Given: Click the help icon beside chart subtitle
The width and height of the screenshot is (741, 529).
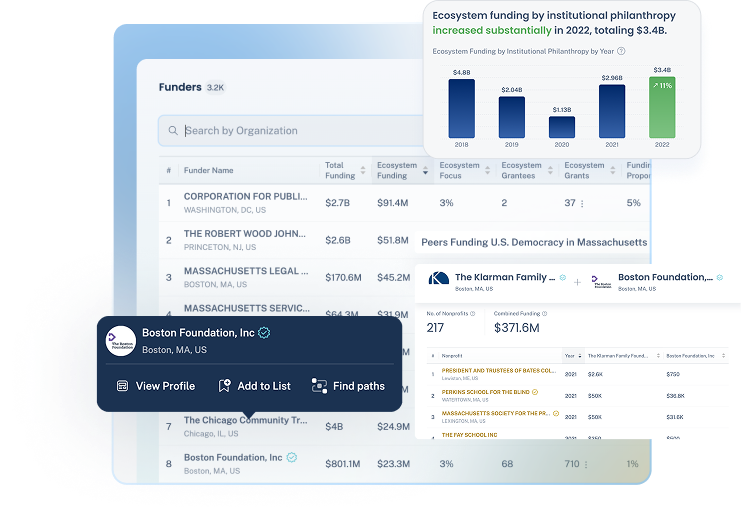Looking at the screenshot, I should (x=621, y=51).
